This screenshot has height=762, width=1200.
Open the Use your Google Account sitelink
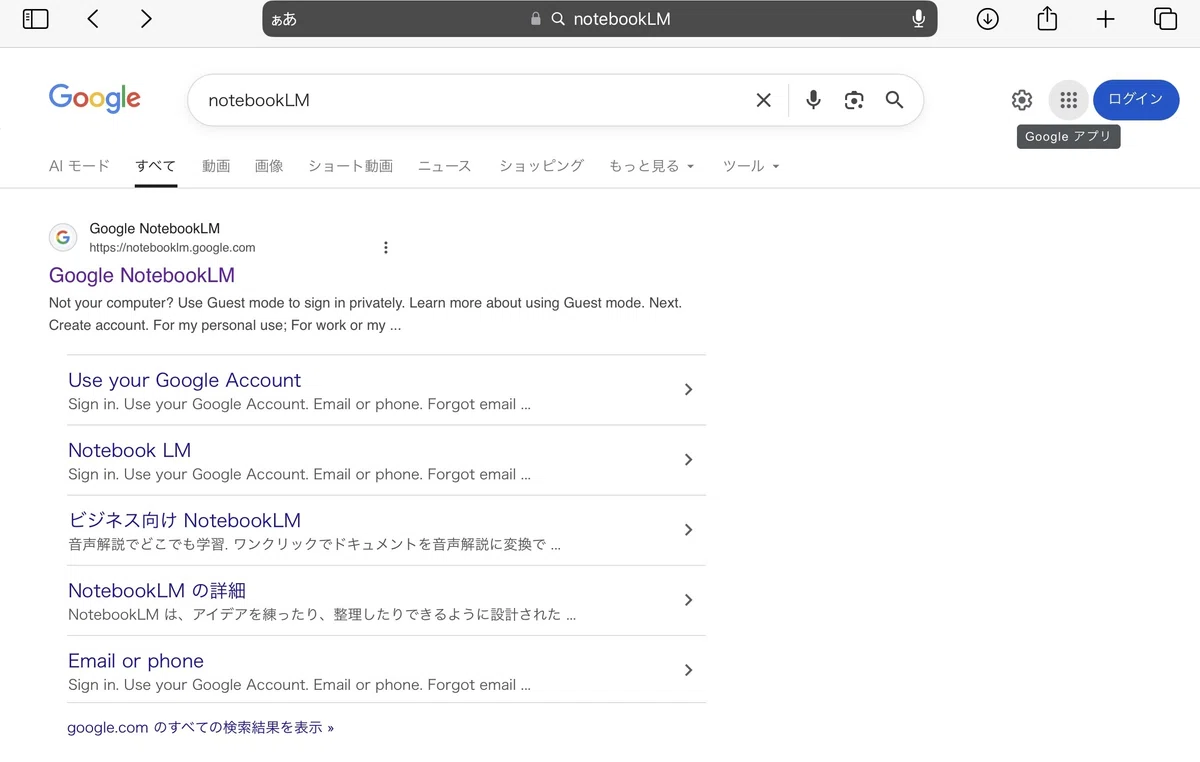pyautogui.click(x=184, y=380)
